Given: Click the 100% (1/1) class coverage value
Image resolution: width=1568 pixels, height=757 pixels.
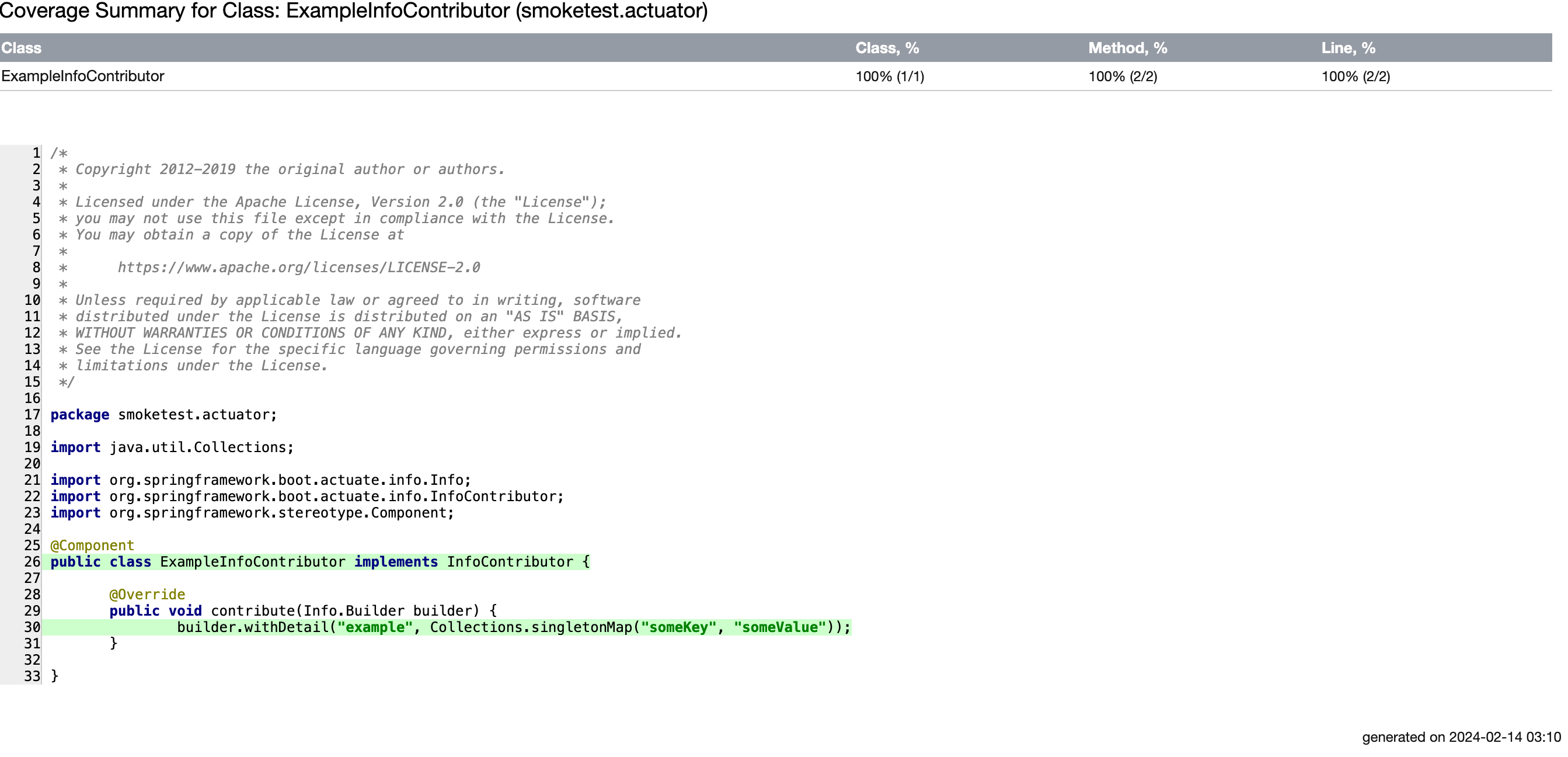Looking at the screenshot, I should point(889,76).
